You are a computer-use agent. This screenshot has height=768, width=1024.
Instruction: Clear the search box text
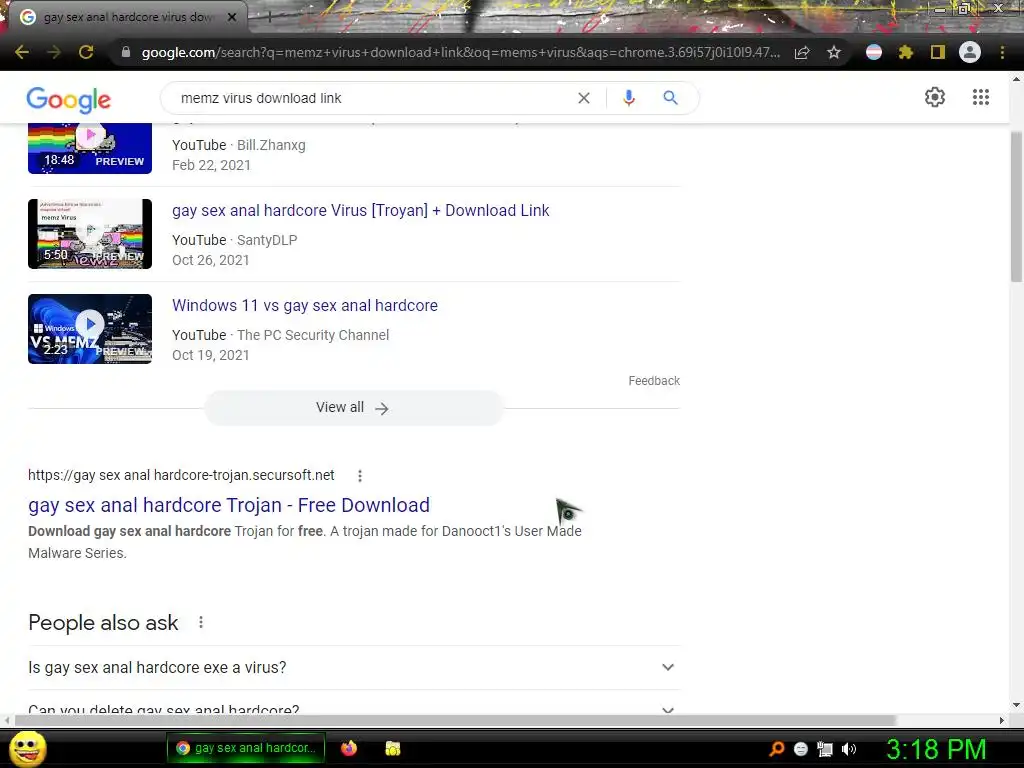(x=584, y=98)
